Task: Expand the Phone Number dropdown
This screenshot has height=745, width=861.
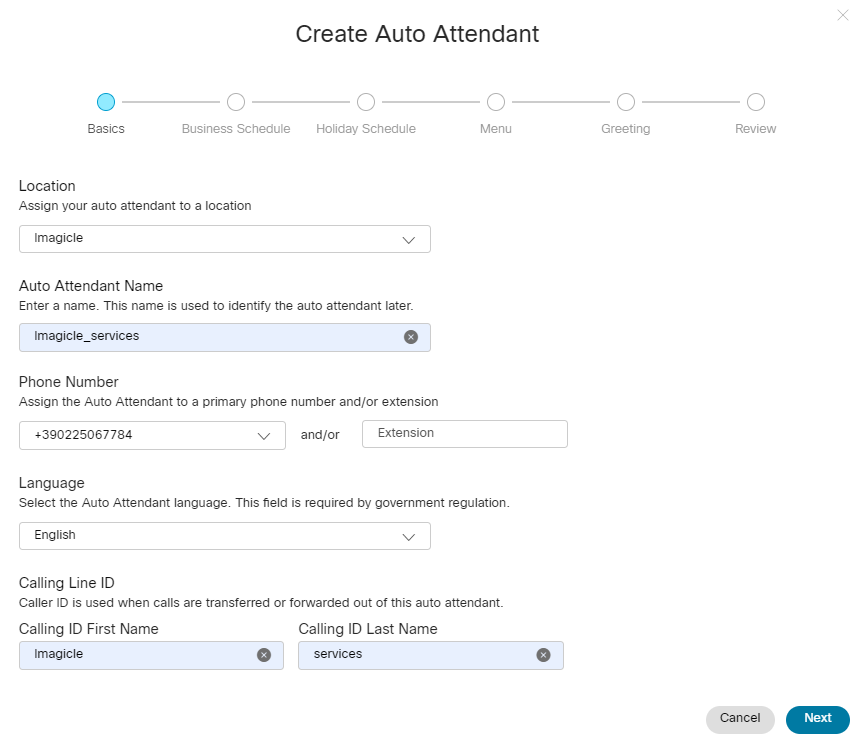Action: click(153, 435)
